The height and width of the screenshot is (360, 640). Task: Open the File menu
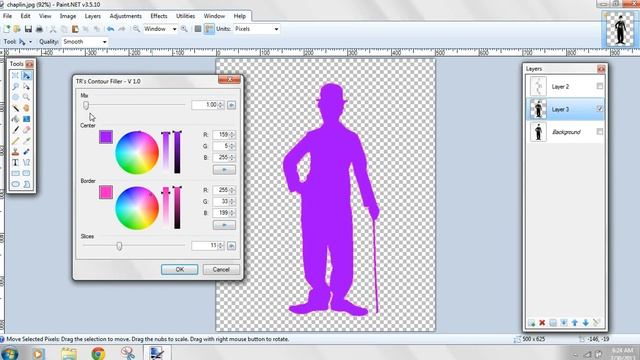(x=7, y=16)
